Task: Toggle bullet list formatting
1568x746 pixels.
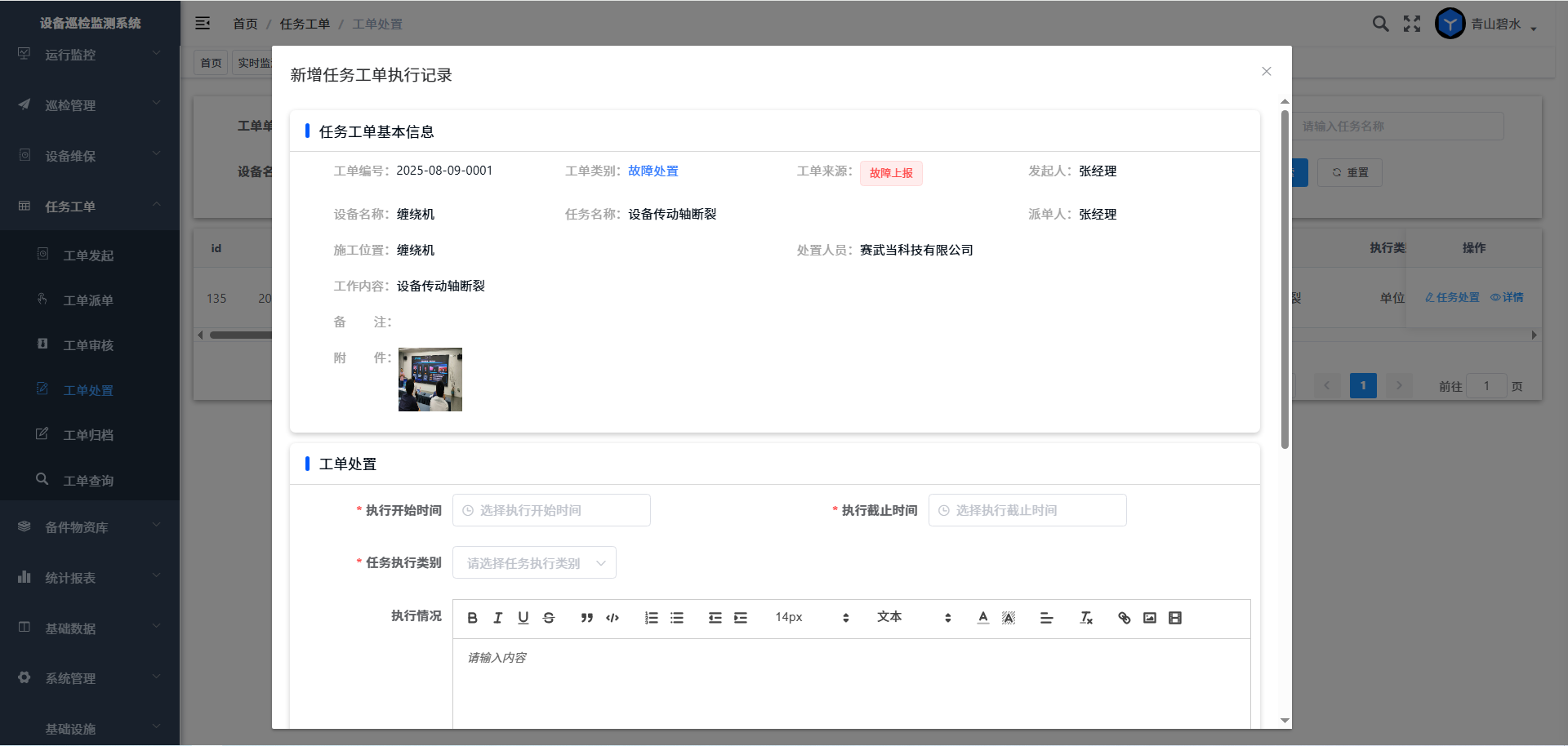Action: click(677, 618)
